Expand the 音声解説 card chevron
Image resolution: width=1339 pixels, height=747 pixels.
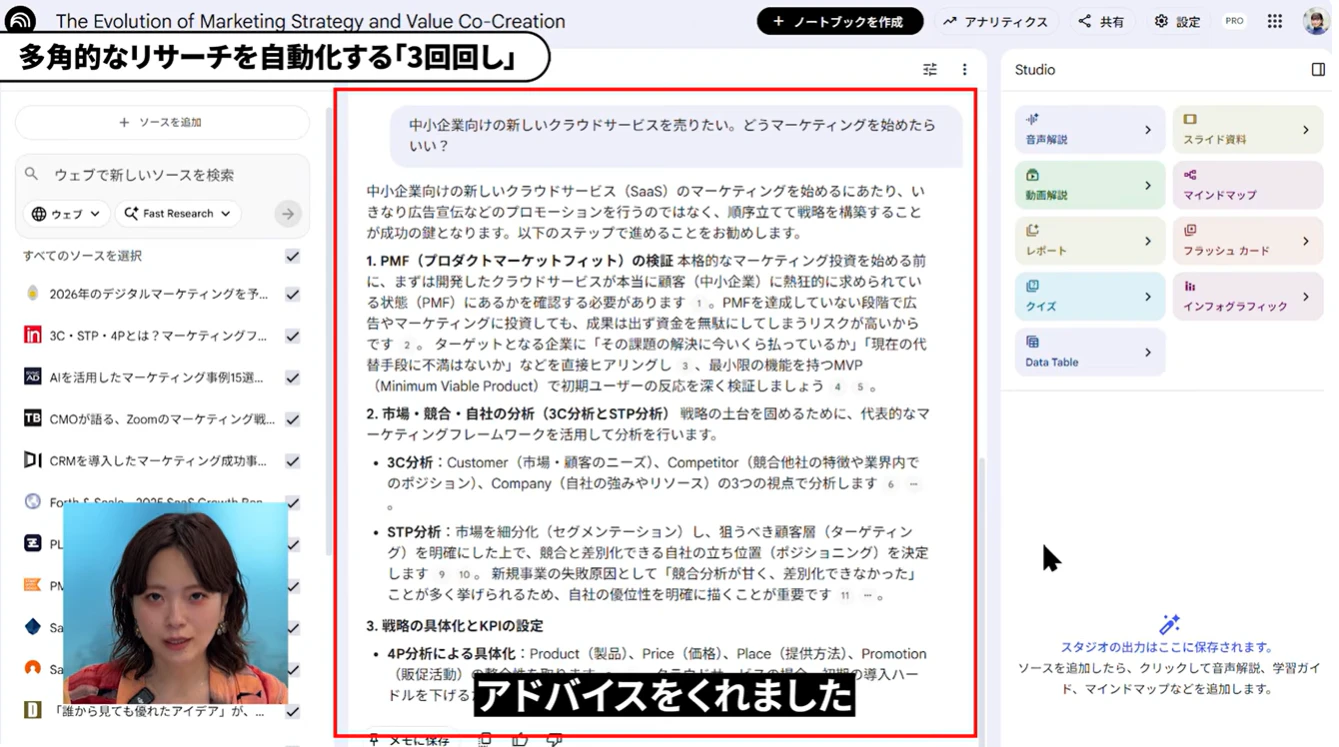tap(1148, 130)
